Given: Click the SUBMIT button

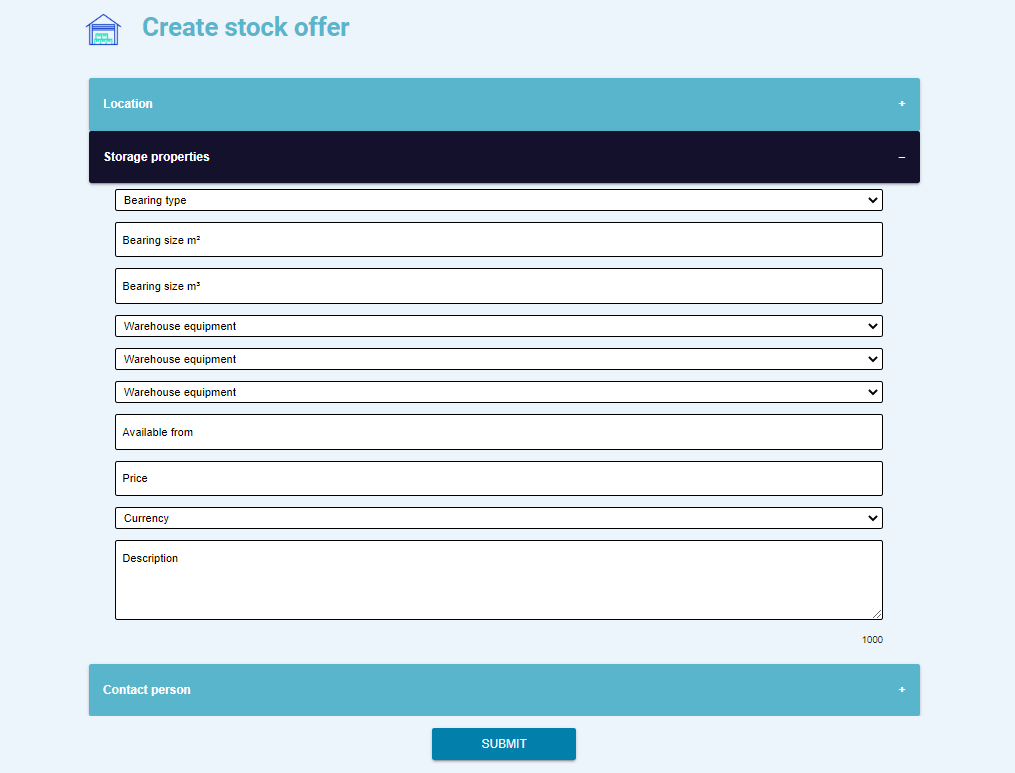Looking at the screenshot, I should 504,744.
